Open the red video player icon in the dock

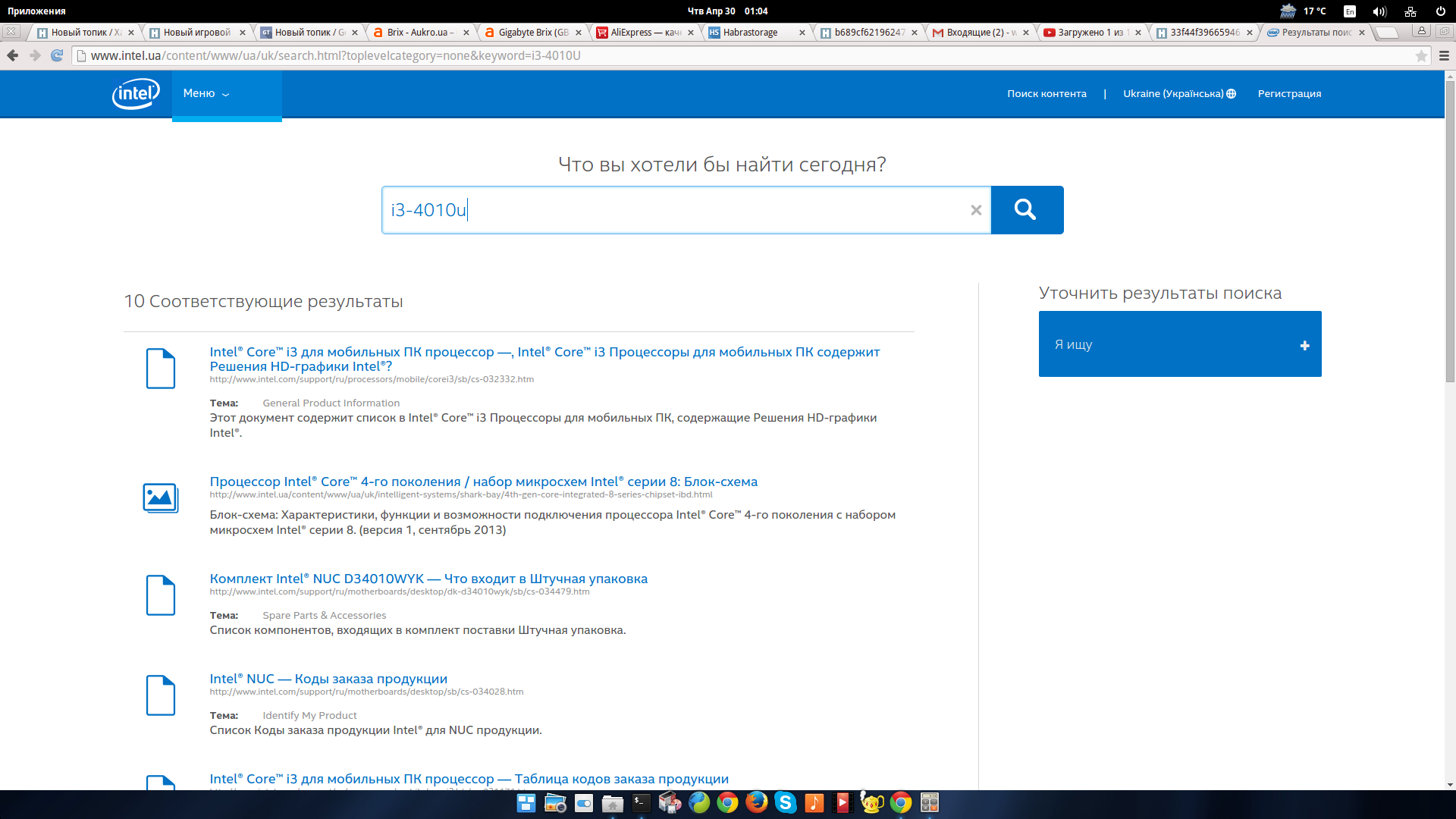pos(843,802)
